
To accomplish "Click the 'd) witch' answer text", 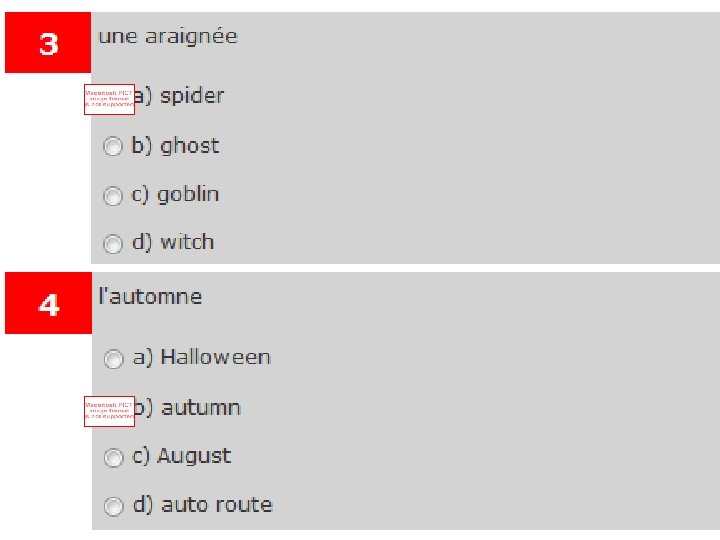I will click(x=174, y=242).
